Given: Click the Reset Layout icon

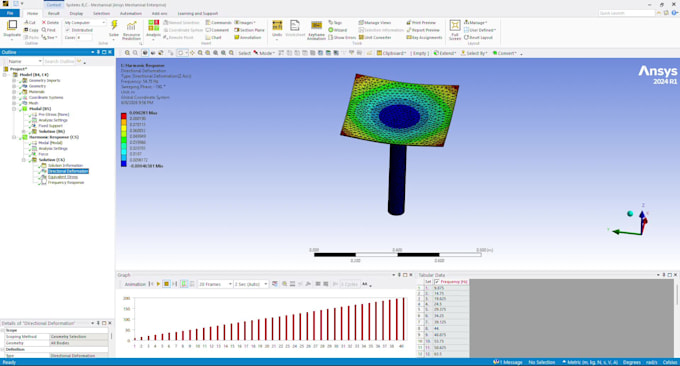Looking at the screenshot, I should [478, 37].
